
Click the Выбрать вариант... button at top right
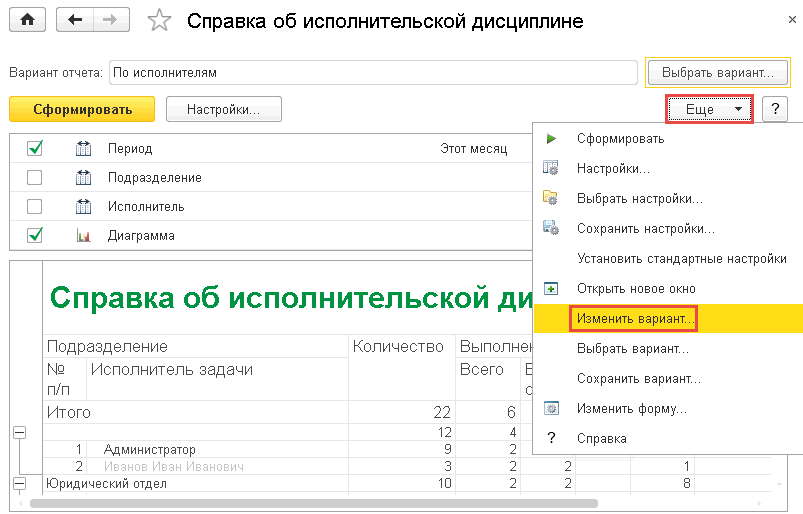coord(717,72)
